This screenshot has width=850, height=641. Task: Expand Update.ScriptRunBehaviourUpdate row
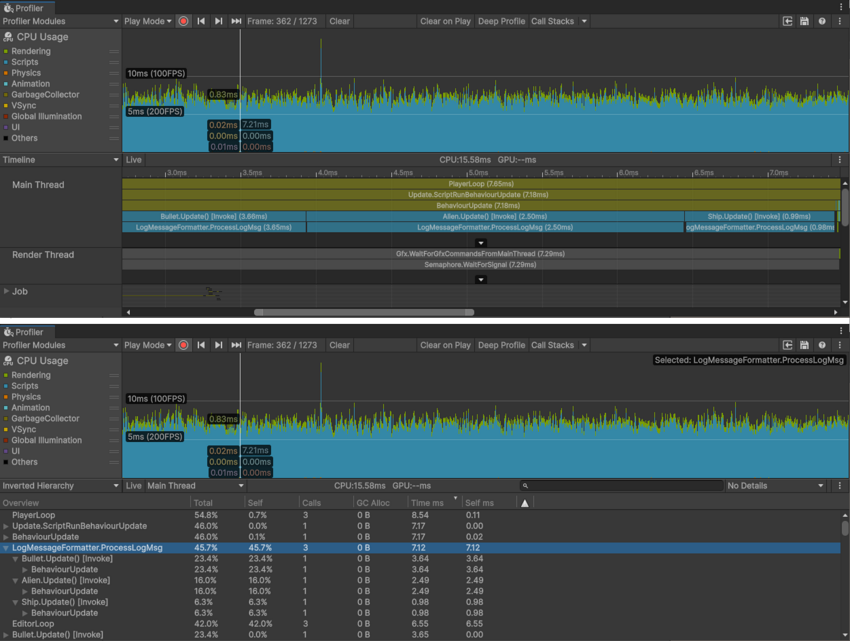pyautogui.click(x=6, y=526)
